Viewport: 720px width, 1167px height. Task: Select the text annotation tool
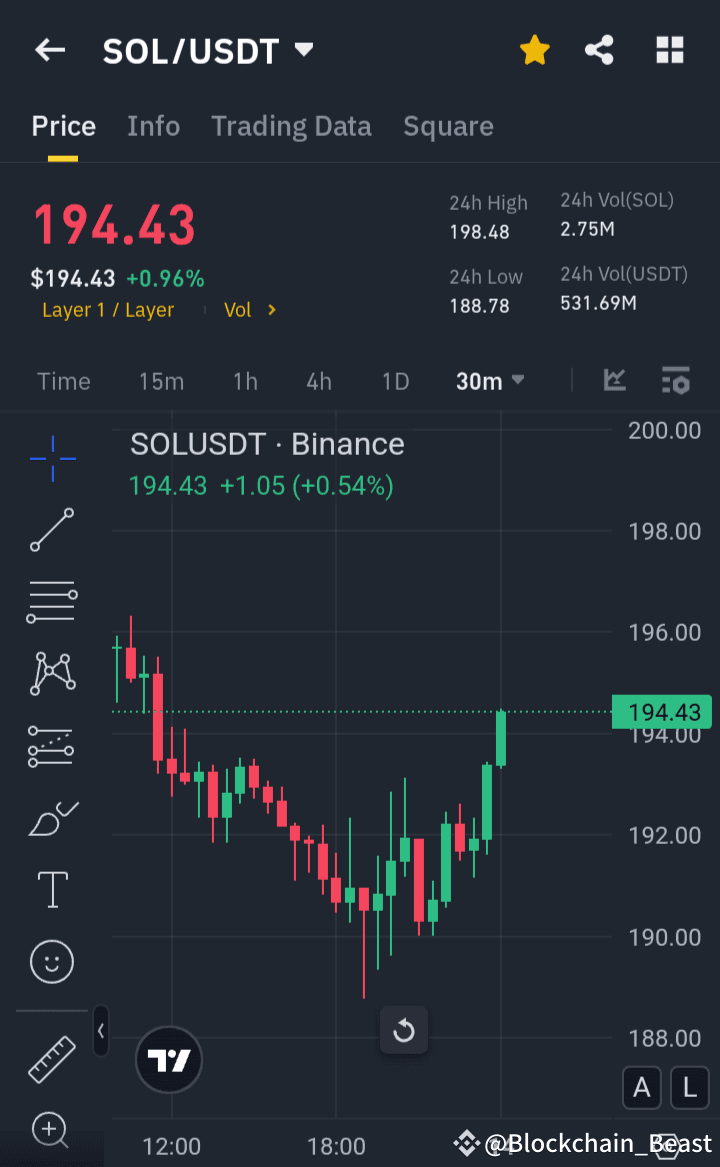point(51,889)
